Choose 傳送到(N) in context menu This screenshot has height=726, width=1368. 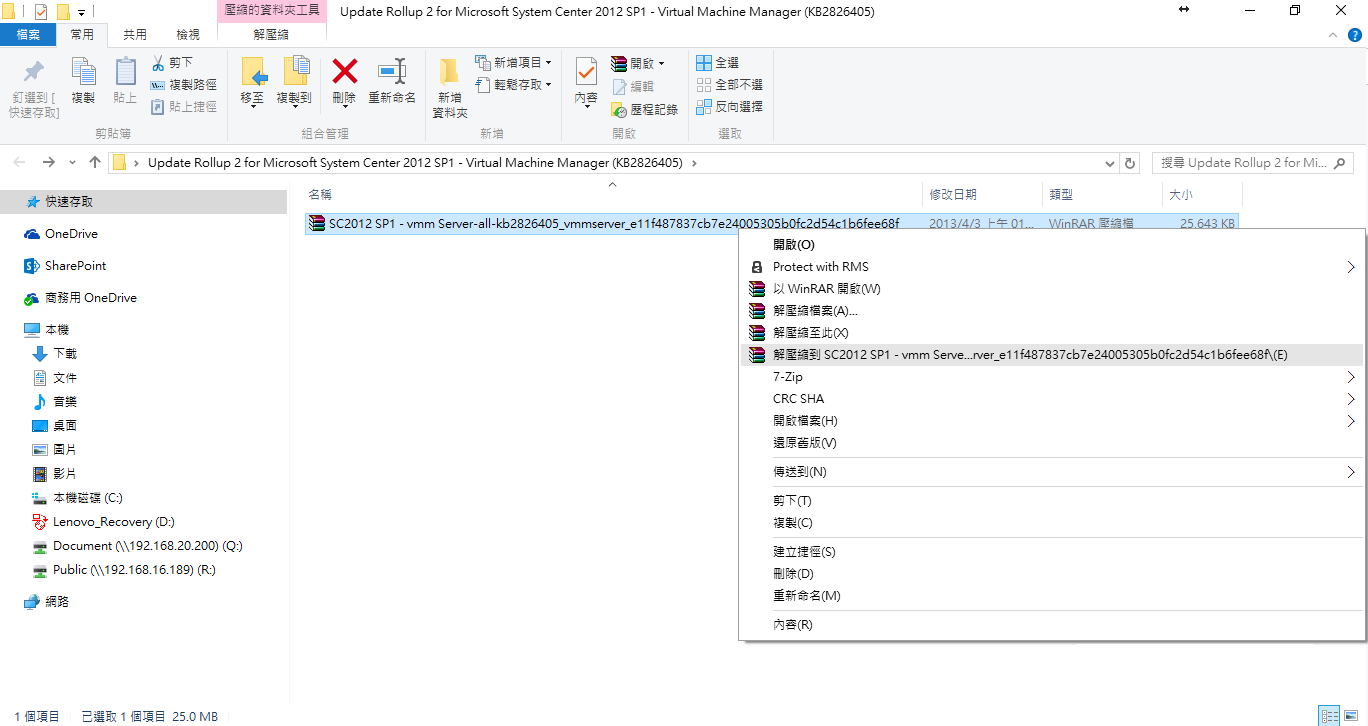pos(1052,472)
